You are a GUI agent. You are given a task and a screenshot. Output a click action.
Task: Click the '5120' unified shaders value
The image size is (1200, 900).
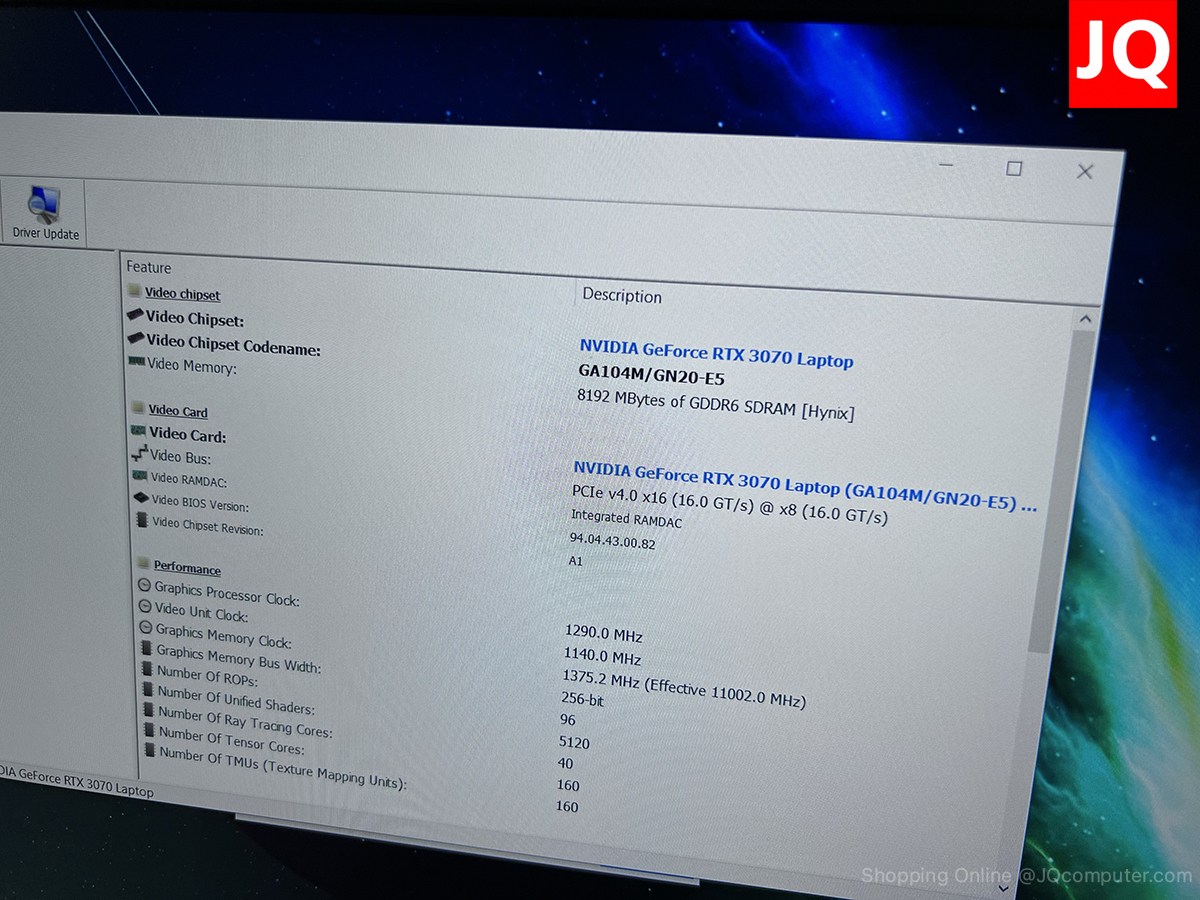tap(574, 743)
